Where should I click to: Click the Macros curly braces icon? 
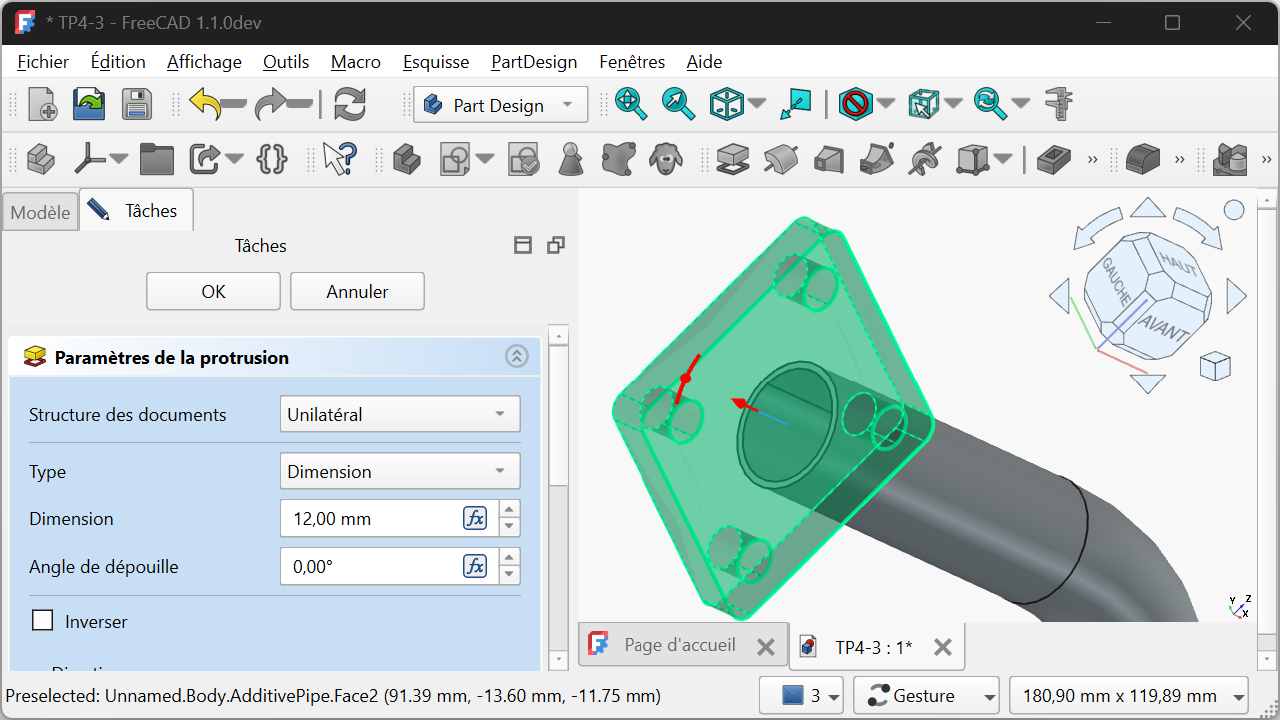coord(272,159)
